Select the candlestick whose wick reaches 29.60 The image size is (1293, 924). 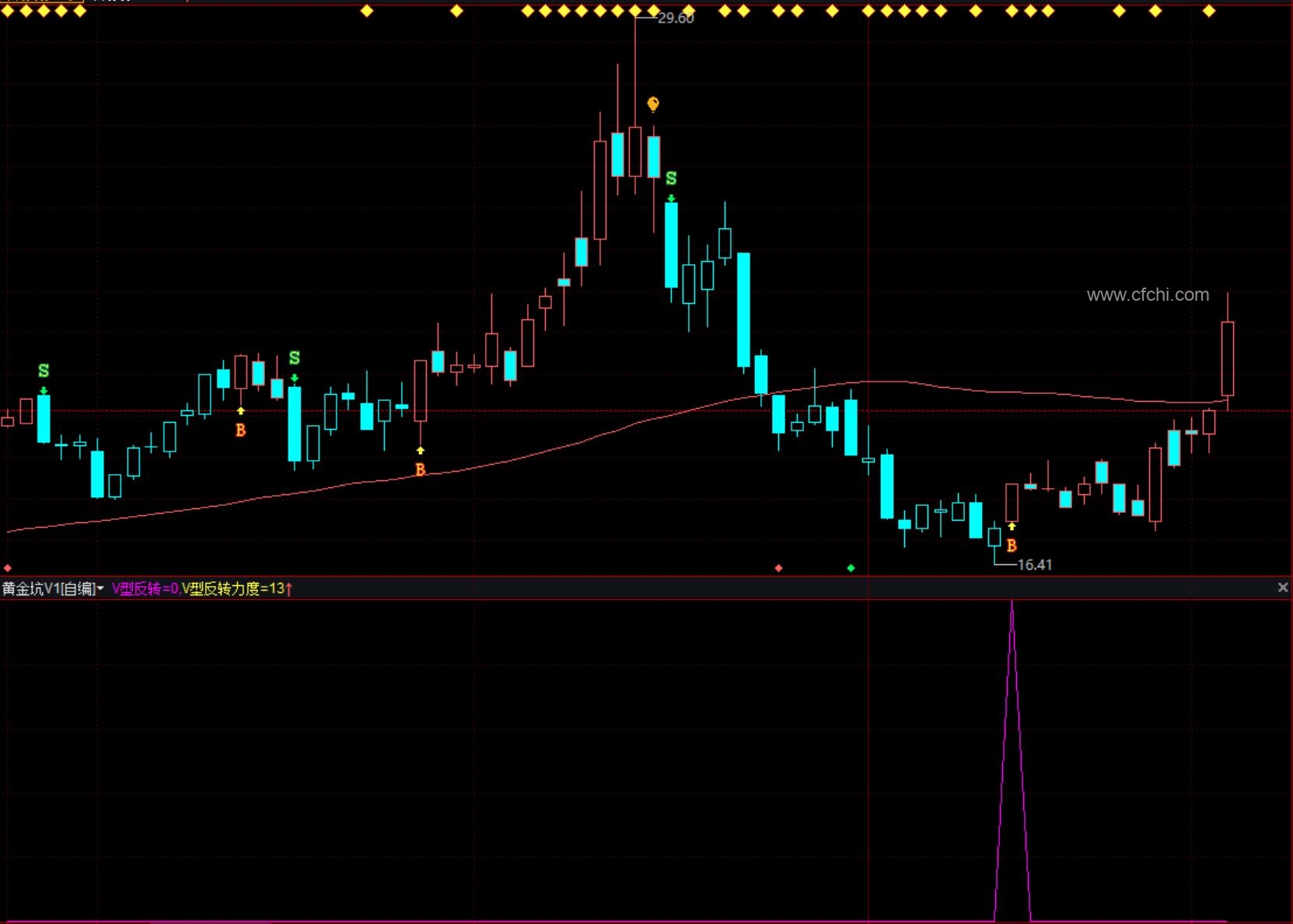click(x=635, y=152)
